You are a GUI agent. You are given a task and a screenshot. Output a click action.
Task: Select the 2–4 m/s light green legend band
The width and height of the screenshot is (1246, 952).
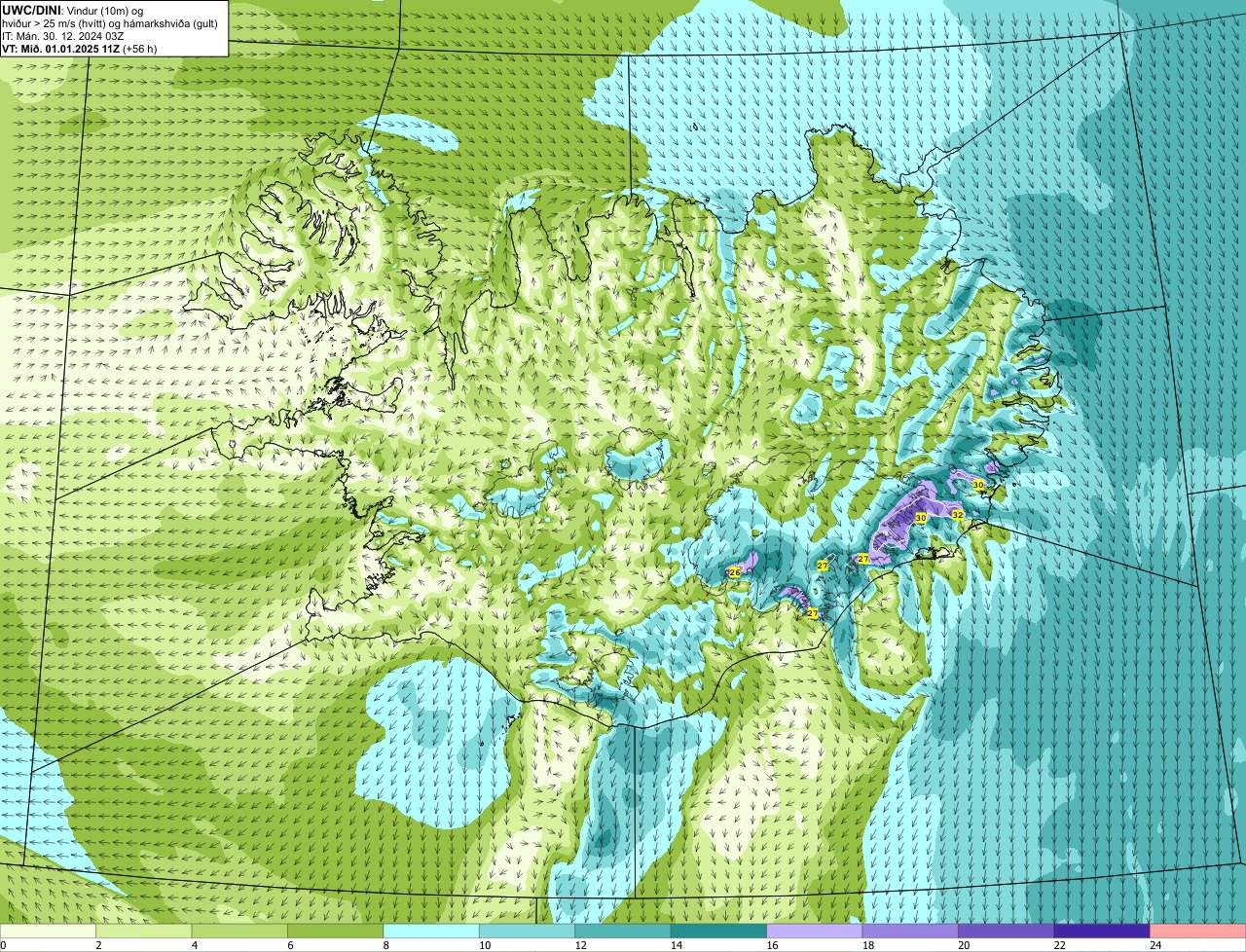(x=144, y=931)
